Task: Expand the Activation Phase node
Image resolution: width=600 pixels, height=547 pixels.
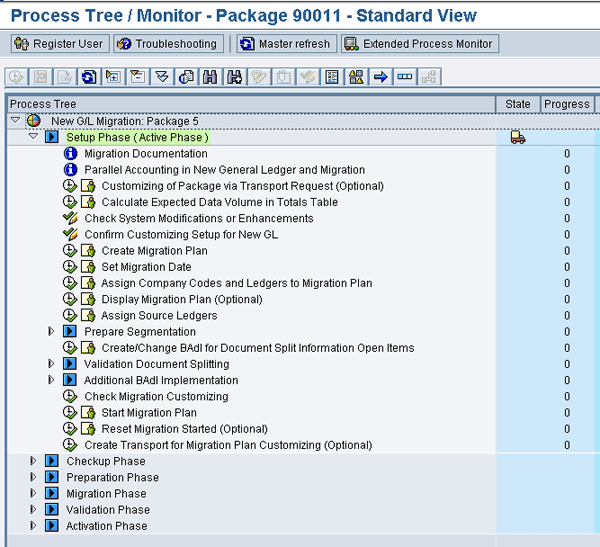Action: (33, 526)
